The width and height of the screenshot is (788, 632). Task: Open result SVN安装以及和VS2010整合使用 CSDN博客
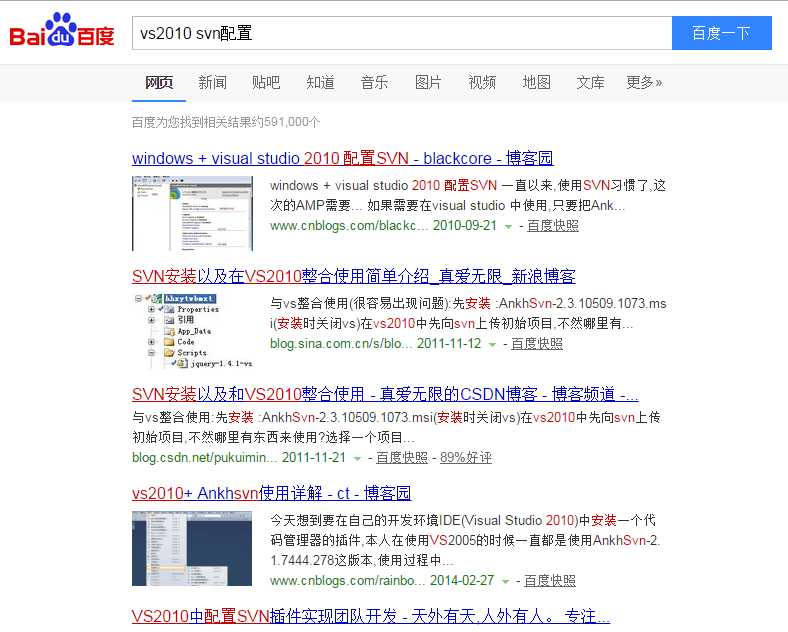[x=385, y=394]
